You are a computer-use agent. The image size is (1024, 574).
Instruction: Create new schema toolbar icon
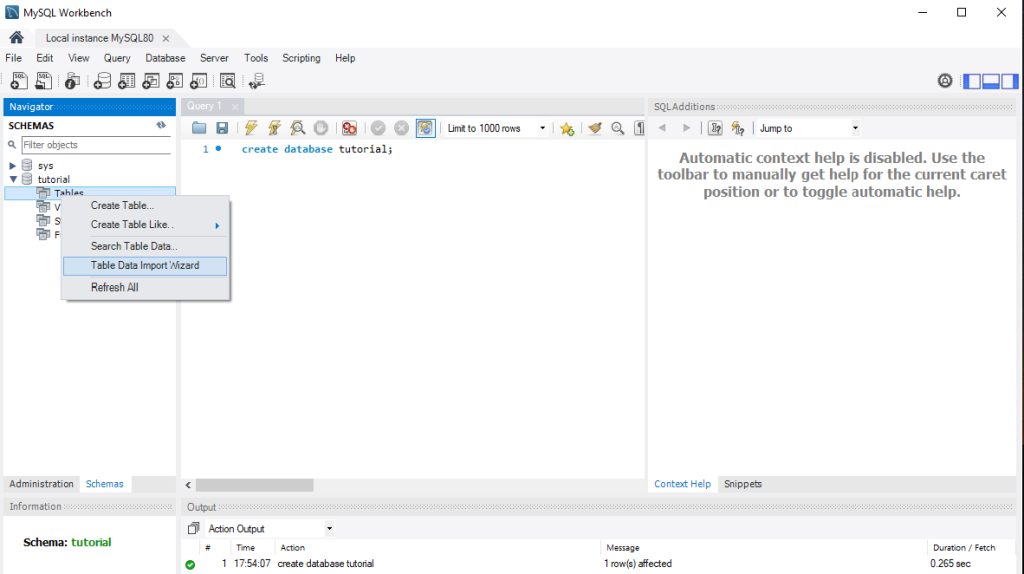[102, 81]
